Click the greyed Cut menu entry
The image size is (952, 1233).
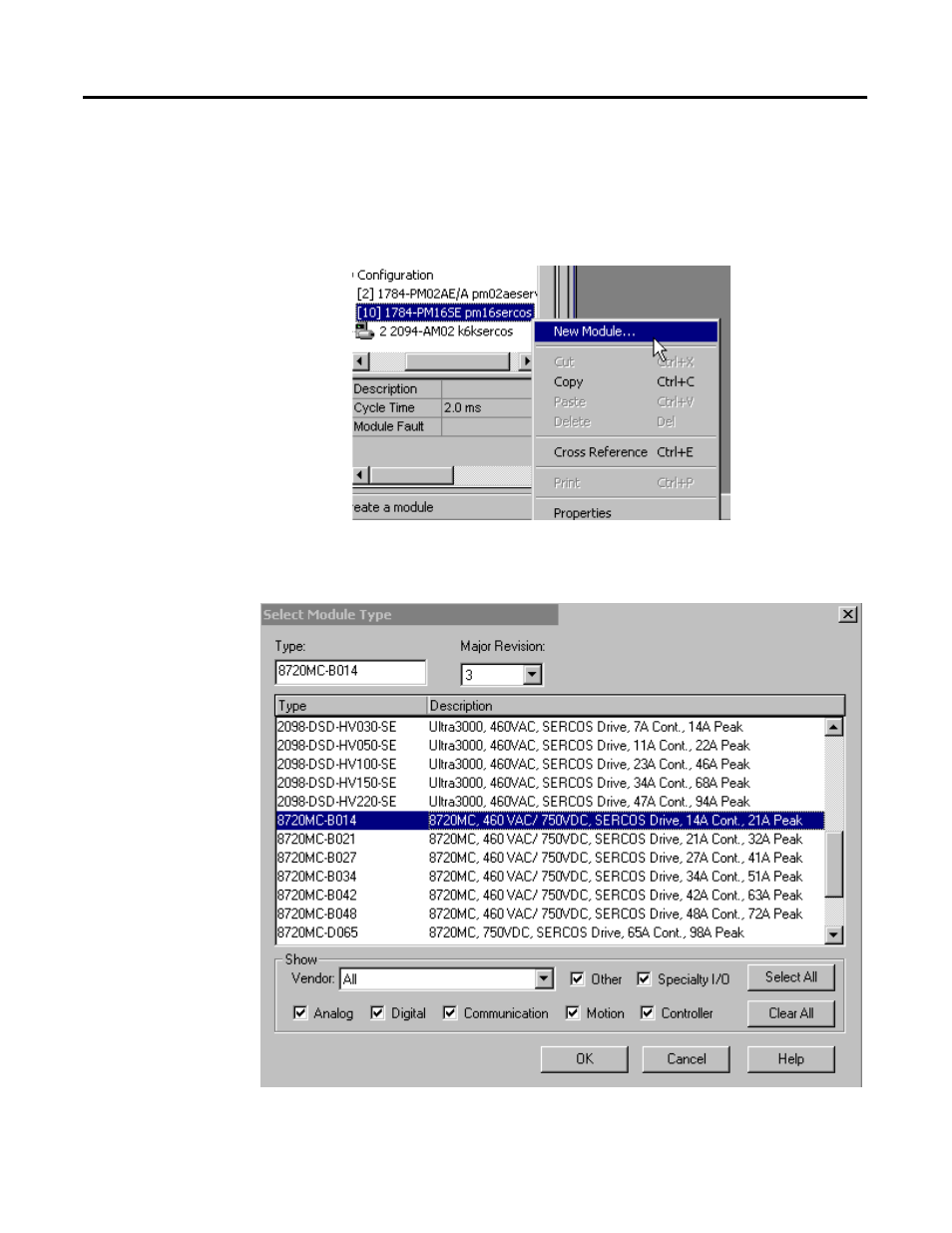point(626,362)
